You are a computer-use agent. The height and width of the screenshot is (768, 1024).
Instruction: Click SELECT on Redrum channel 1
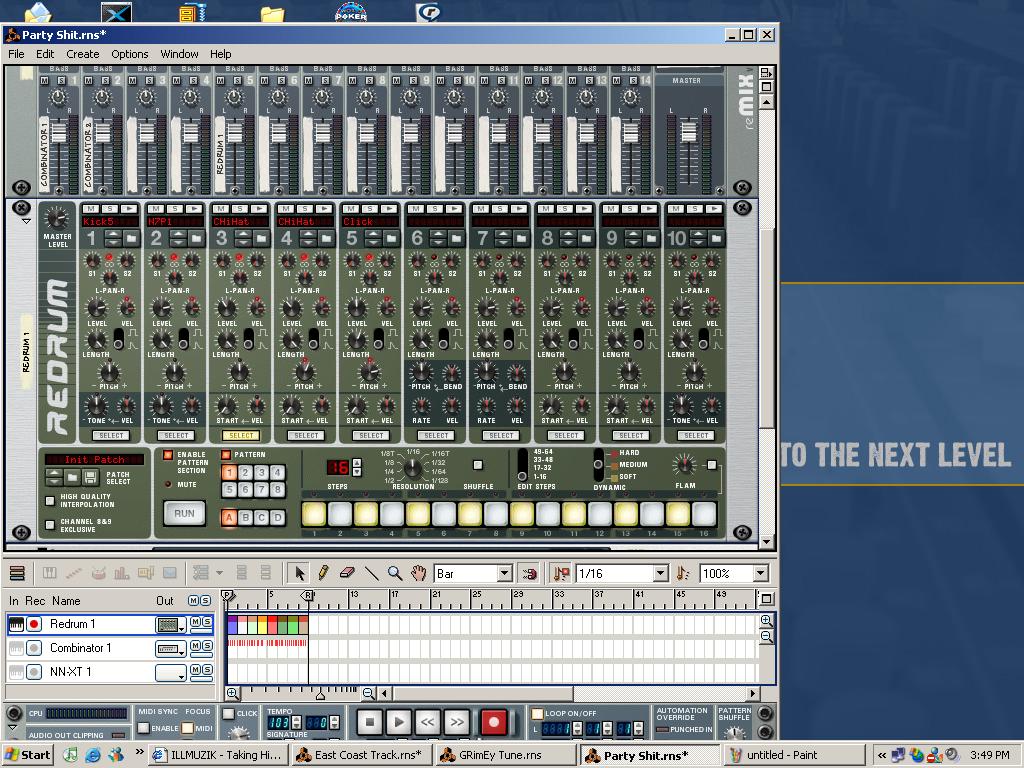click(x=111, y=436)
